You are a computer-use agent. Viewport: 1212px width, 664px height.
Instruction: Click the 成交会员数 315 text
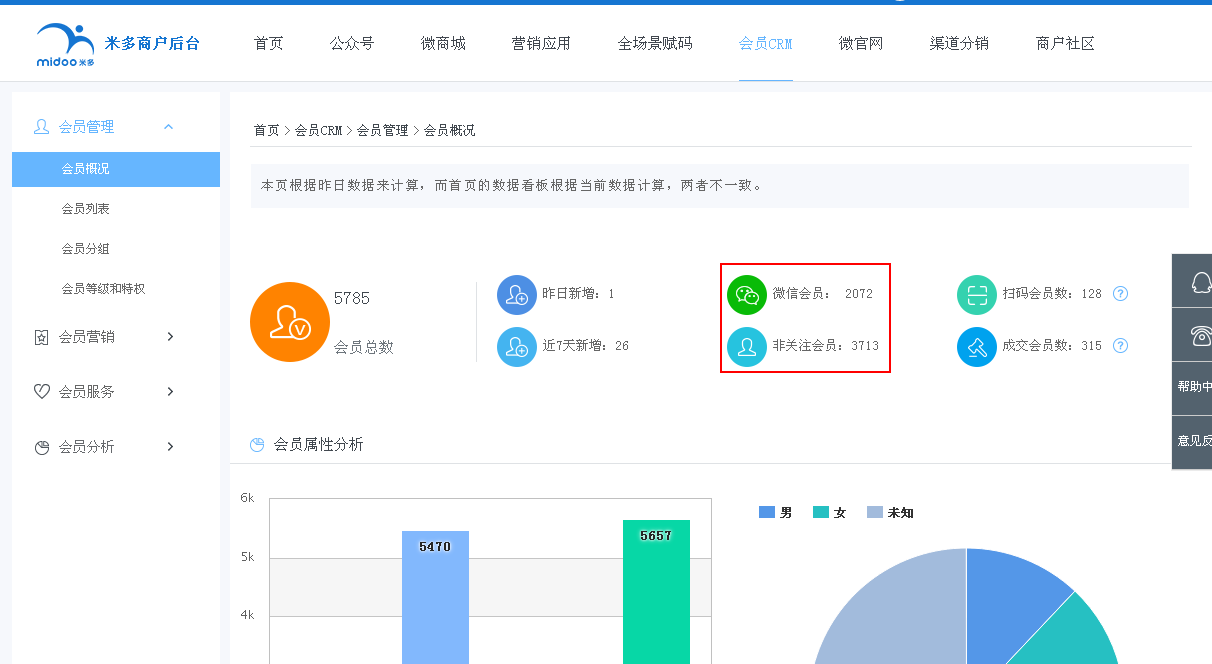pos(1052,346)
